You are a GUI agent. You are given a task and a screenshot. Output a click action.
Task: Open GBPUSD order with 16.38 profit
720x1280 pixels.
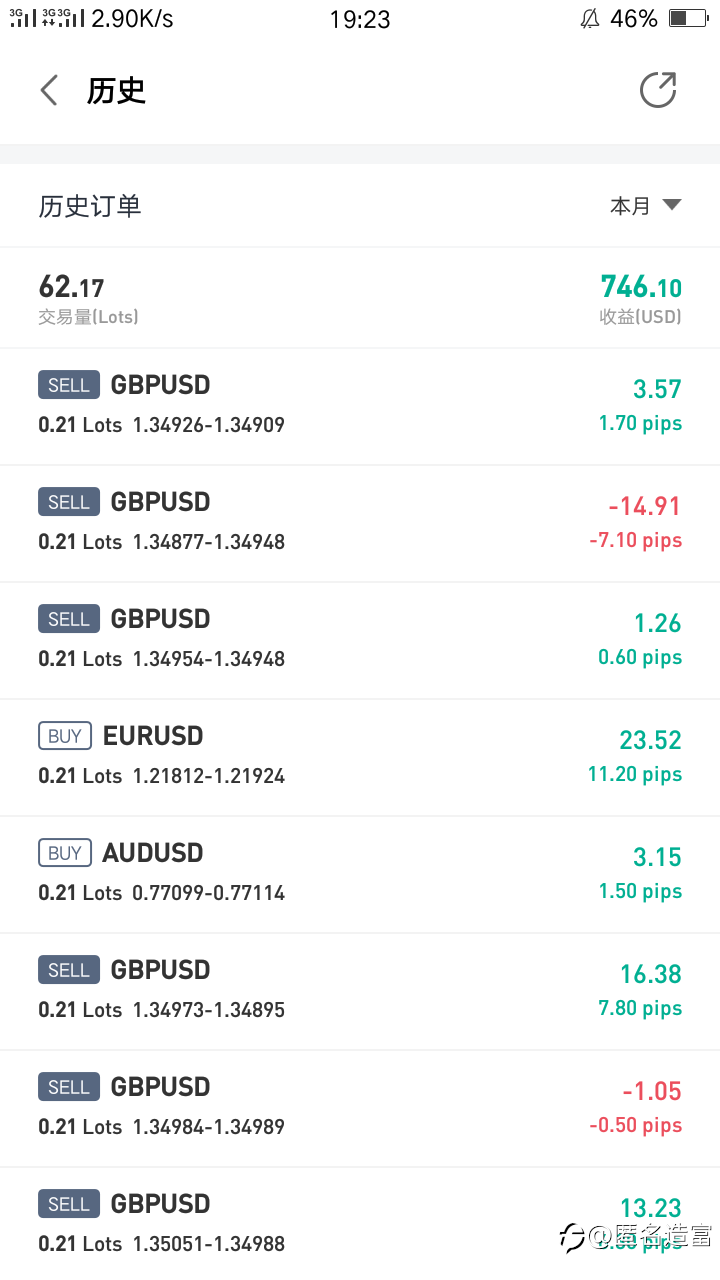tap(360, 992)
